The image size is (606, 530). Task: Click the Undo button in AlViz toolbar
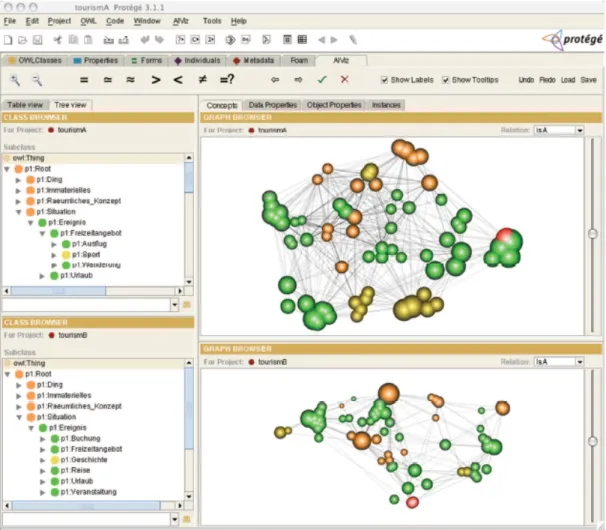tap(526, 80)
